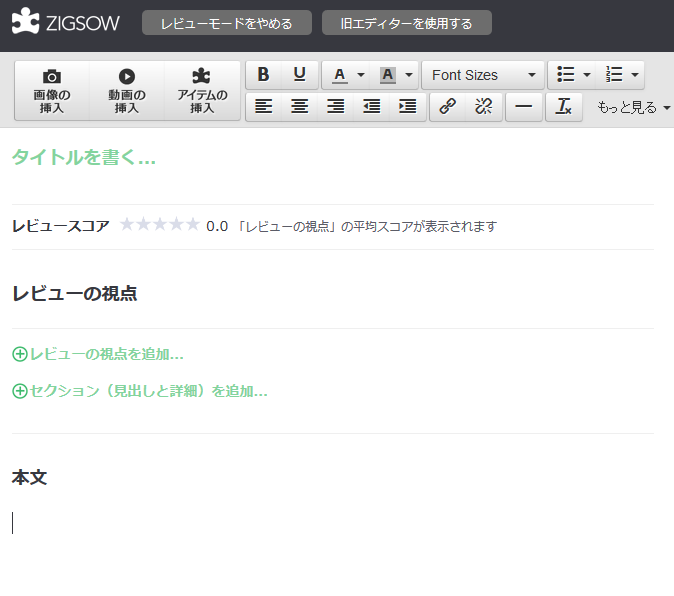This screenshot has width=674, height=596.
Task: Click セクション（見出しと詳細）を追加 link
Action: (140, 391)
